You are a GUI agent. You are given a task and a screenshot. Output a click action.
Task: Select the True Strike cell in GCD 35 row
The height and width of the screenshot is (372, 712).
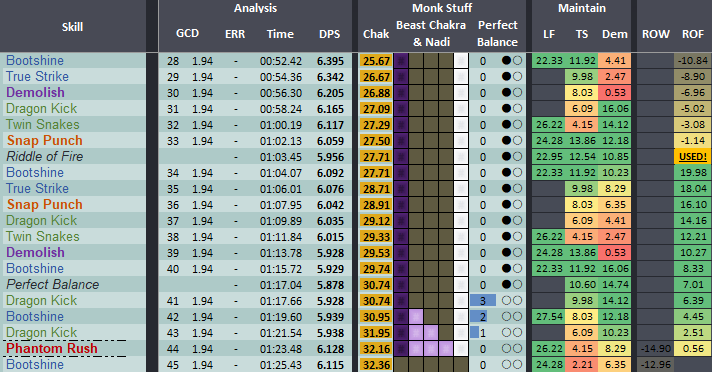(x=37, y=188)
